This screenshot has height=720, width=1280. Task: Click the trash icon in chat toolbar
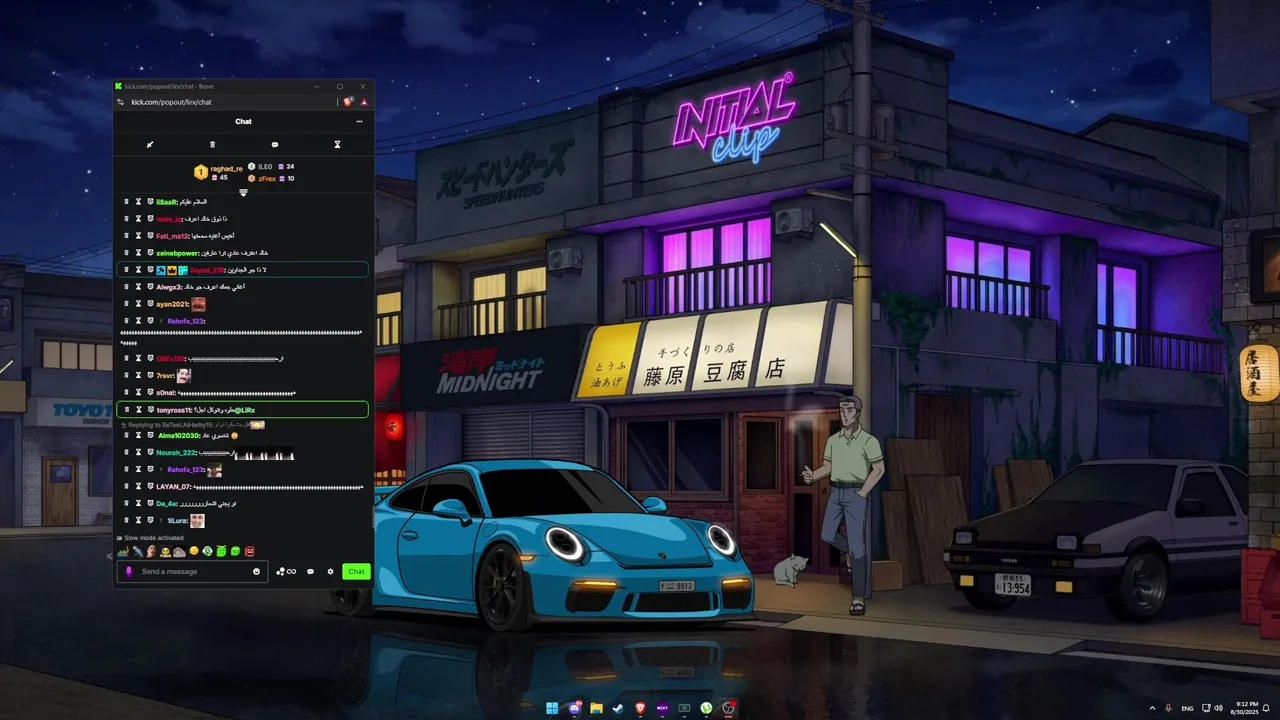[x=212, y=145]
